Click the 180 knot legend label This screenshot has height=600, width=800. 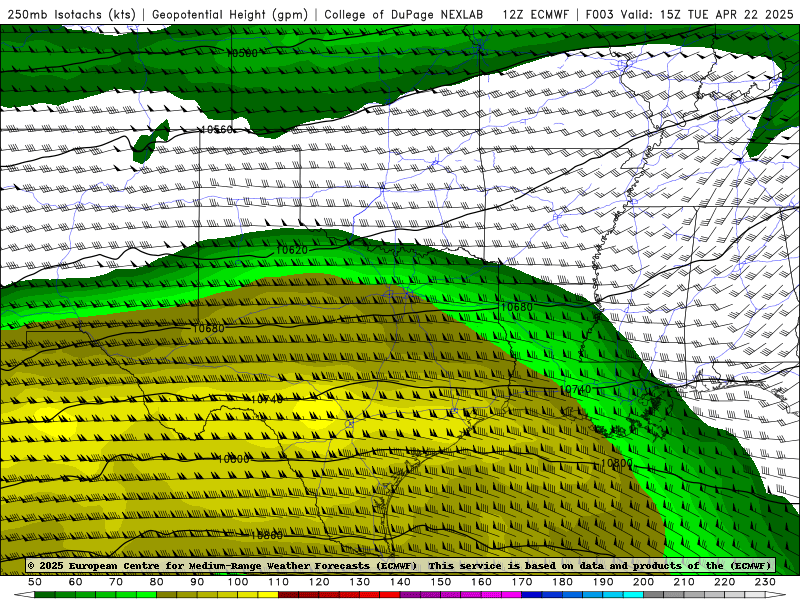pos(562,582)
